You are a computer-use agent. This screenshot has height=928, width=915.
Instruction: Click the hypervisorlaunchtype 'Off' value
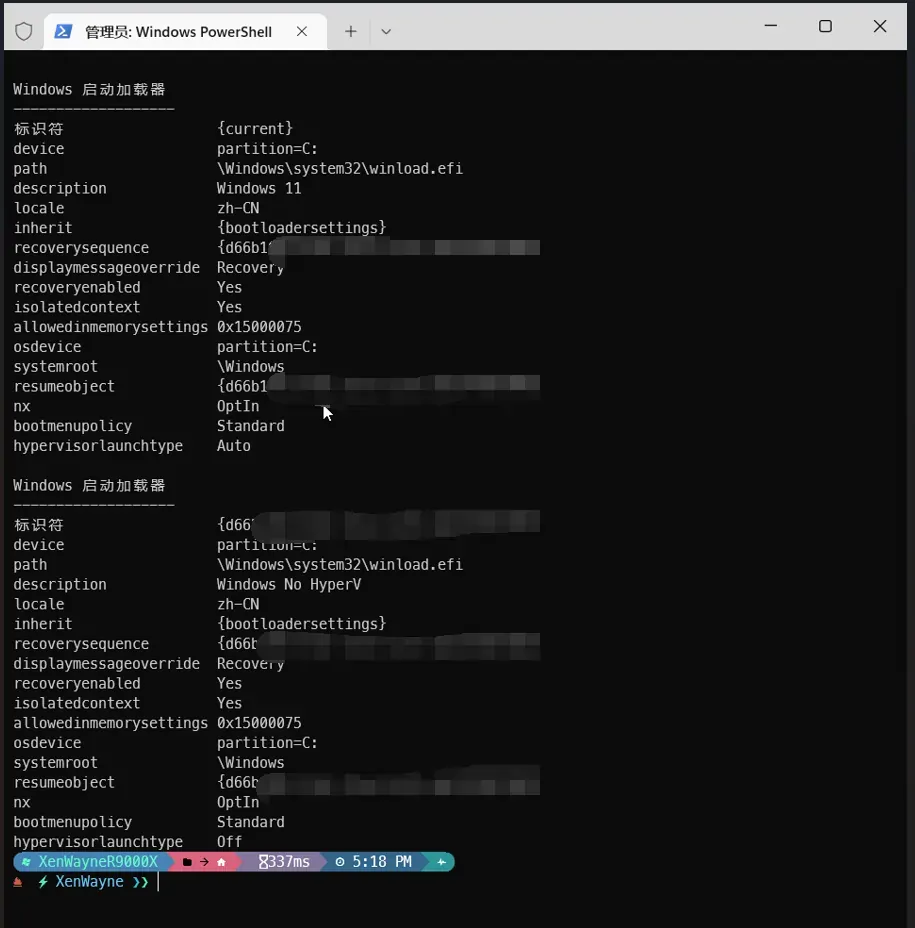coord(229,842)
